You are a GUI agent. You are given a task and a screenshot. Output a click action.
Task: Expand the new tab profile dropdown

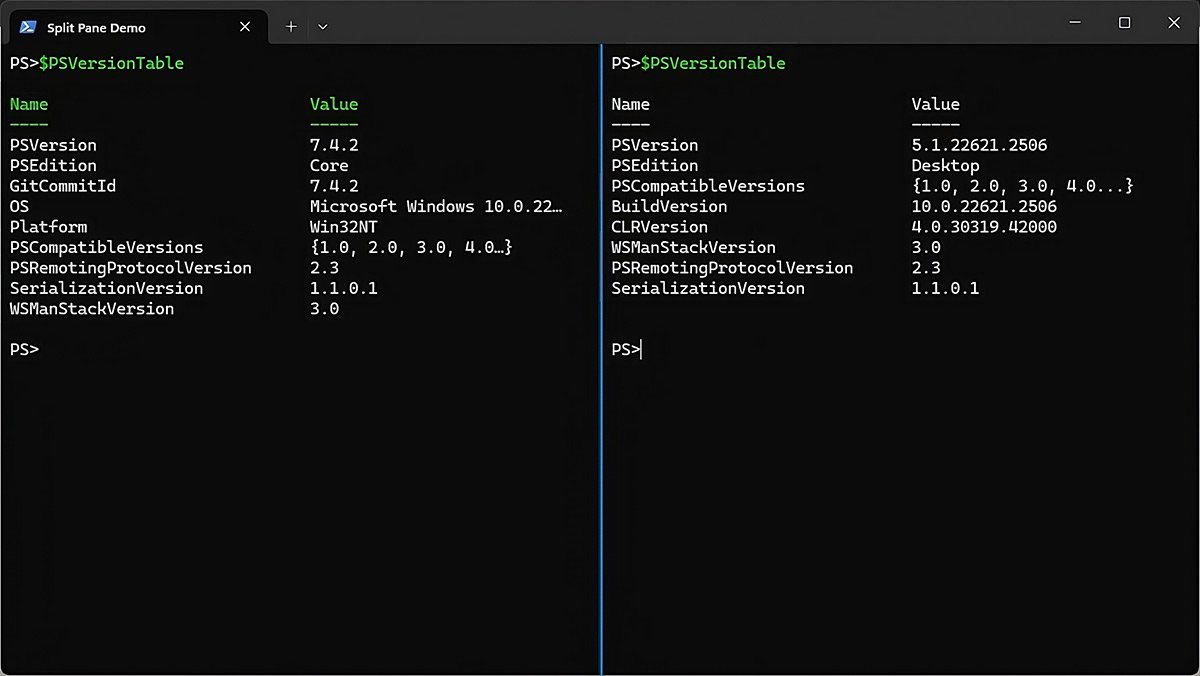tap(322, 27)
